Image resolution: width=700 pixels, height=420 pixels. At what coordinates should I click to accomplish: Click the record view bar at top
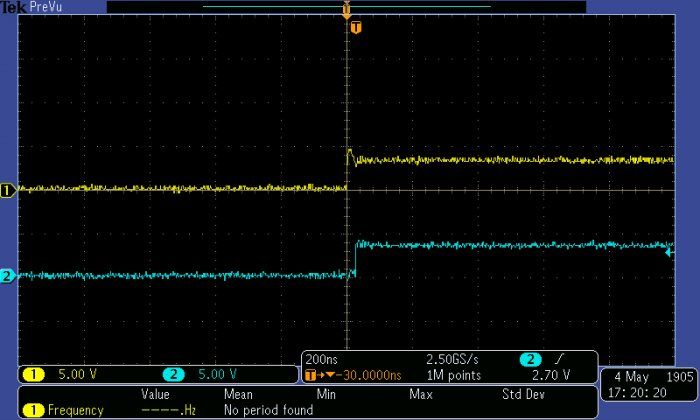(x=346, y=7)
